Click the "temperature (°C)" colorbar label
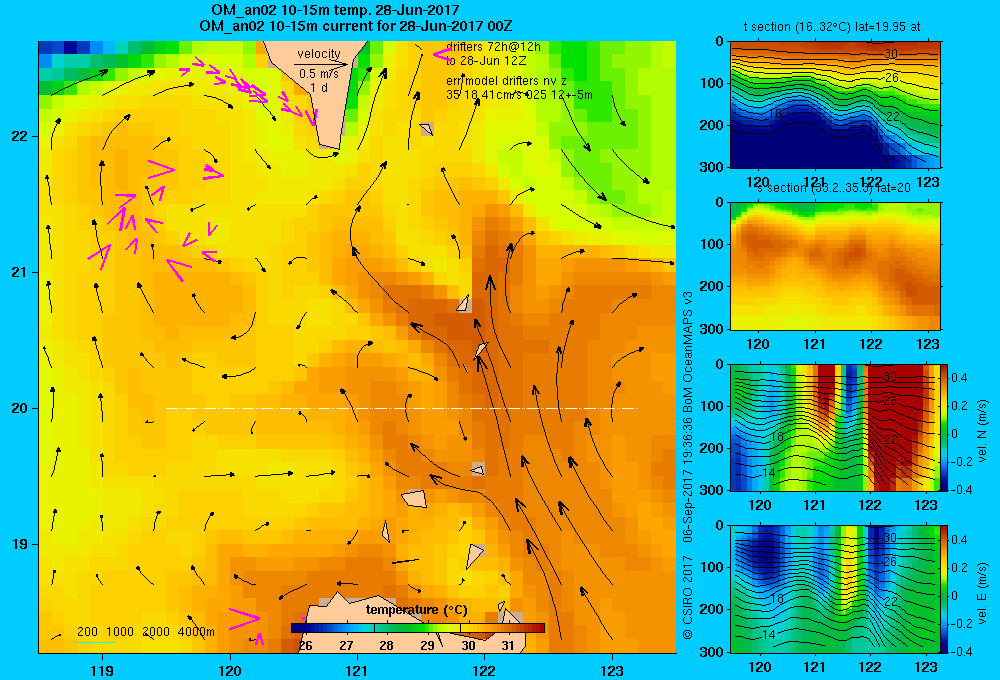 (416, 610)
